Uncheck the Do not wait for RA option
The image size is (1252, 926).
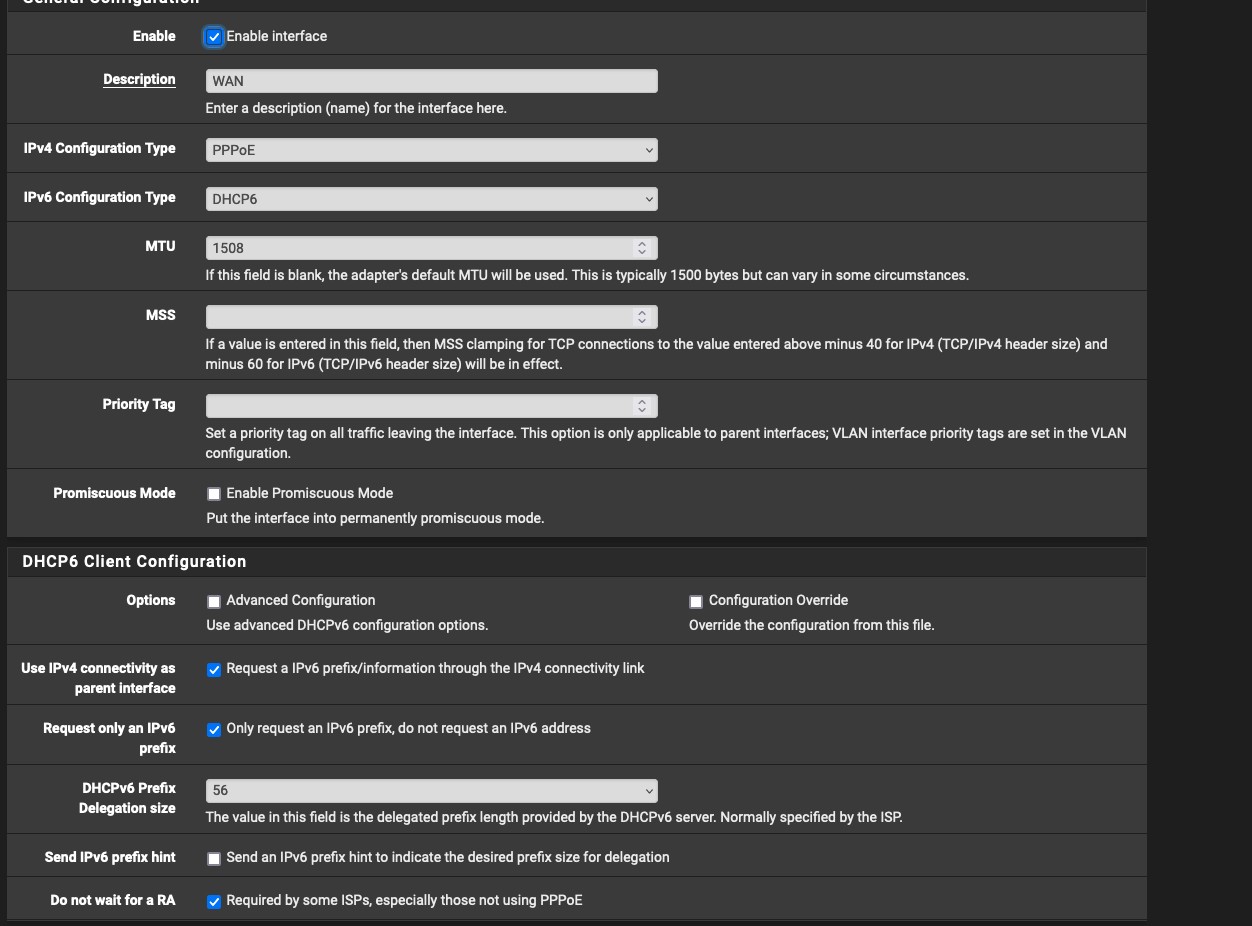(214, 902)
